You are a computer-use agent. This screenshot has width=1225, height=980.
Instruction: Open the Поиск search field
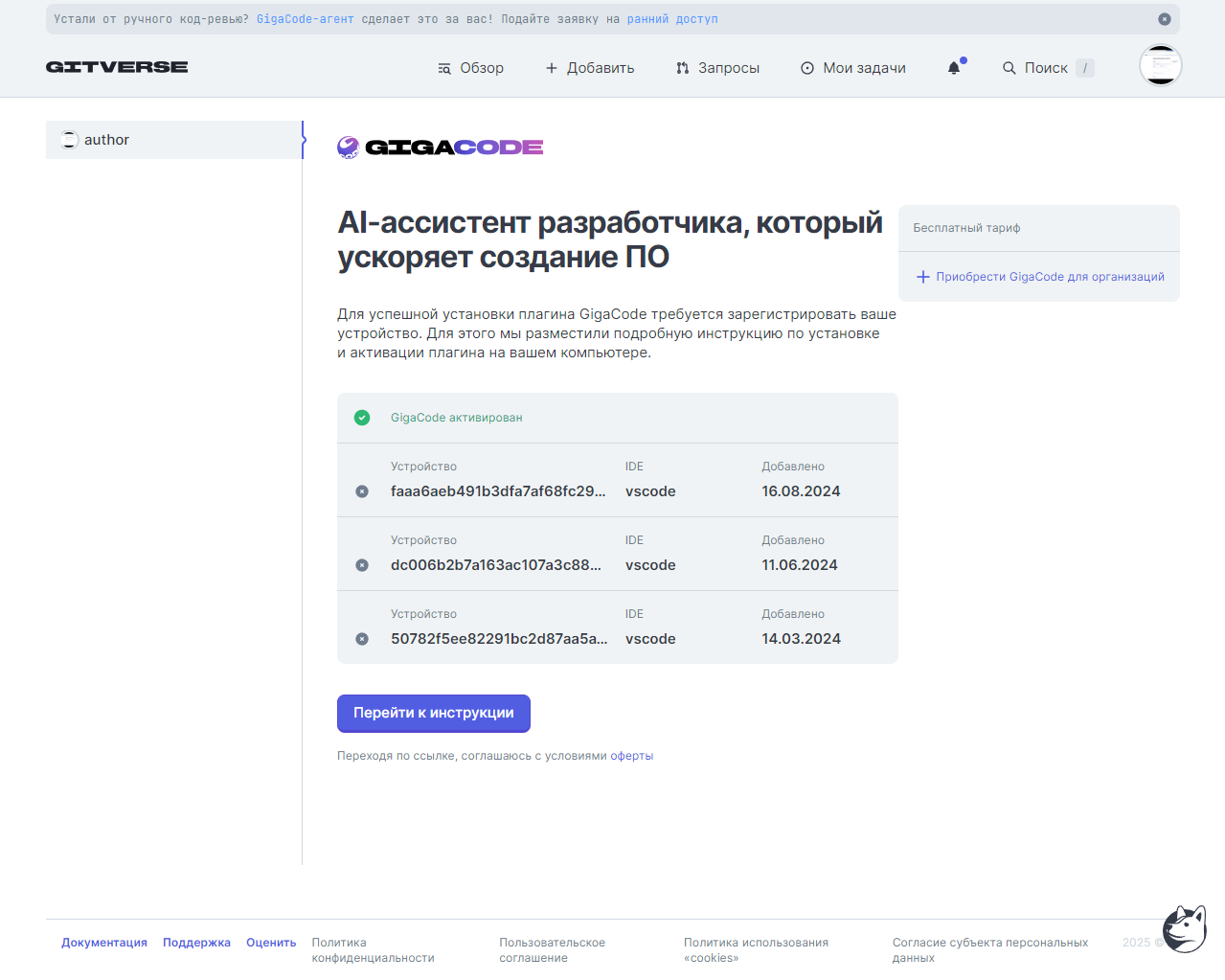point(1048,68)
